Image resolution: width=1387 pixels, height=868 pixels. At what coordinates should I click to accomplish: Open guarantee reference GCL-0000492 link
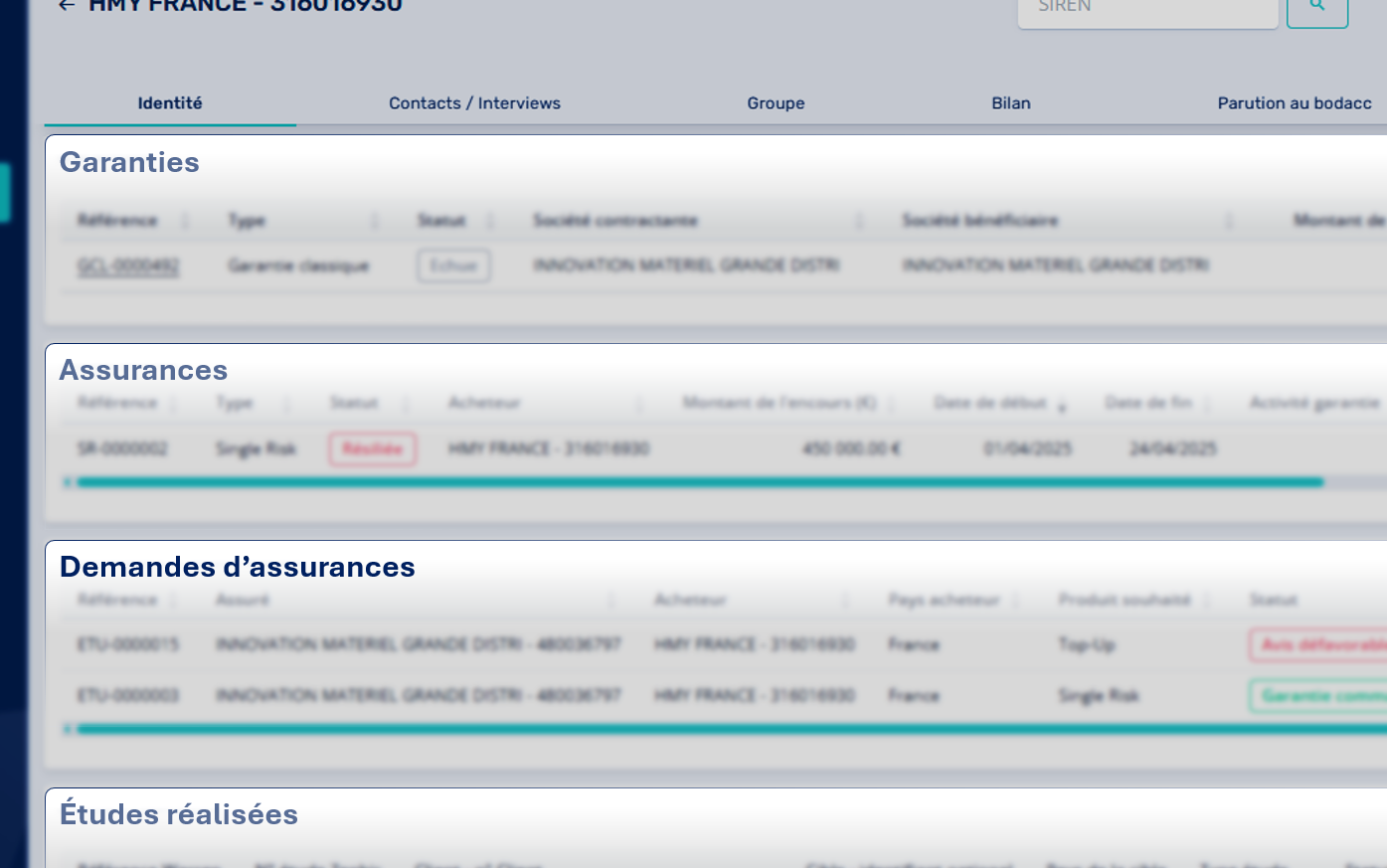(128, 266)
